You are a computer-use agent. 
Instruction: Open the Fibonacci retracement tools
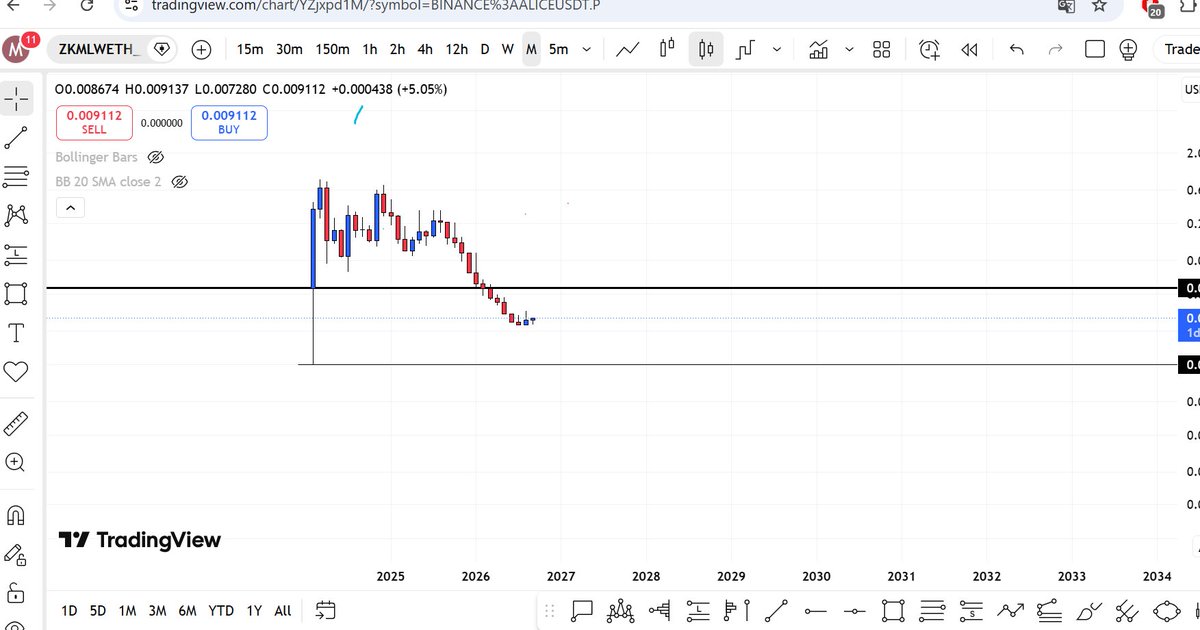pos(15,176)
